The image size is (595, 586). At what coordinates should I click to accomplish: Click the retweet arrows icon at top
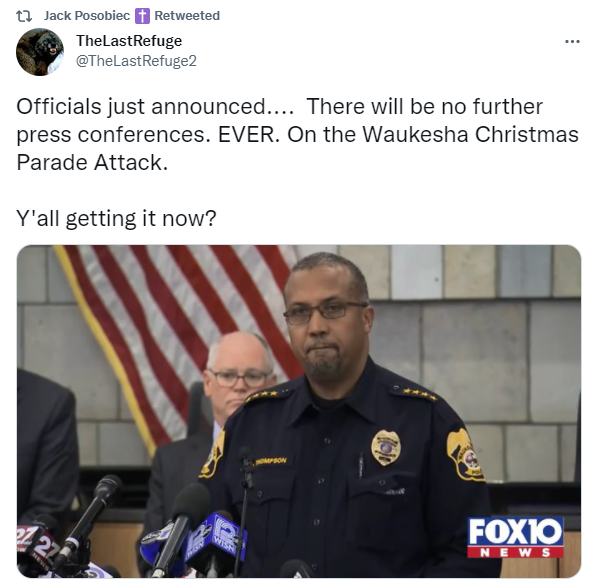click(24, 16)
